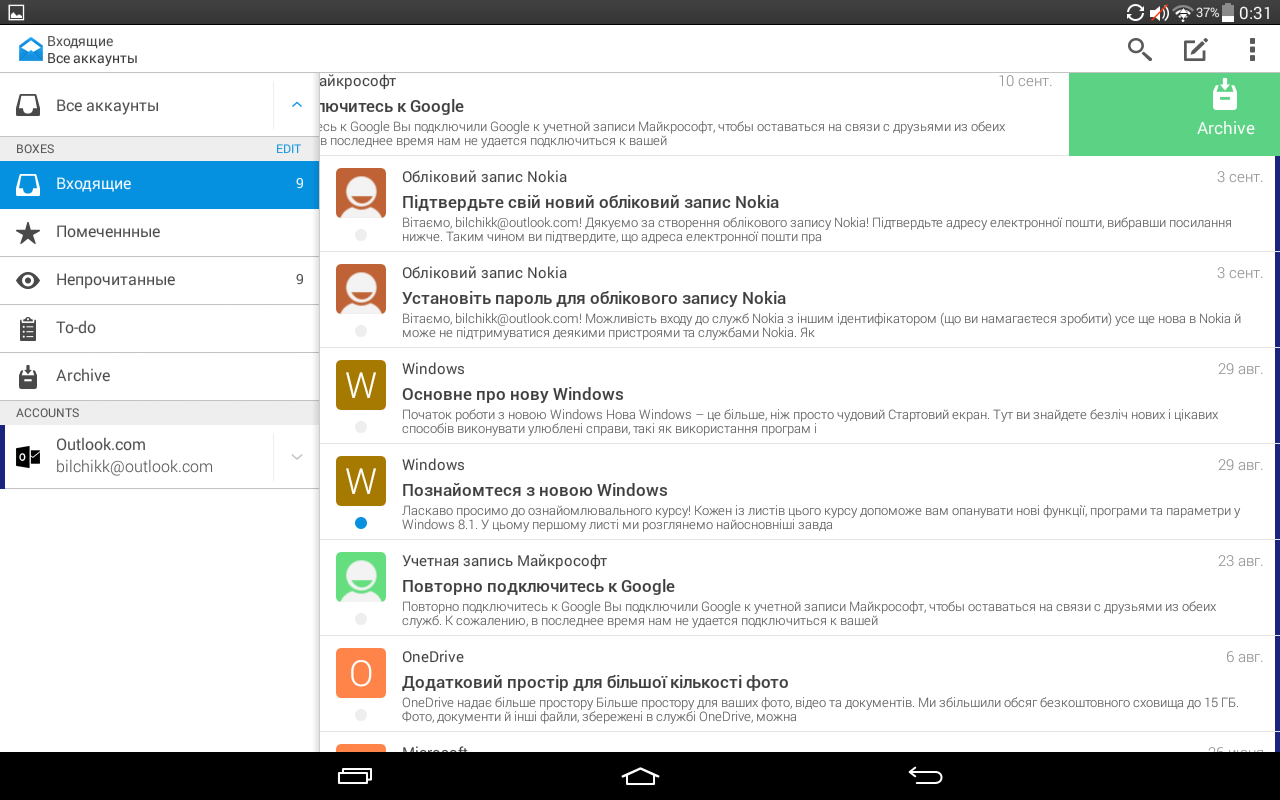
Task: Toggle read dot on Підтвердьте свій новий обліковий запис
Action: (361, 235)
